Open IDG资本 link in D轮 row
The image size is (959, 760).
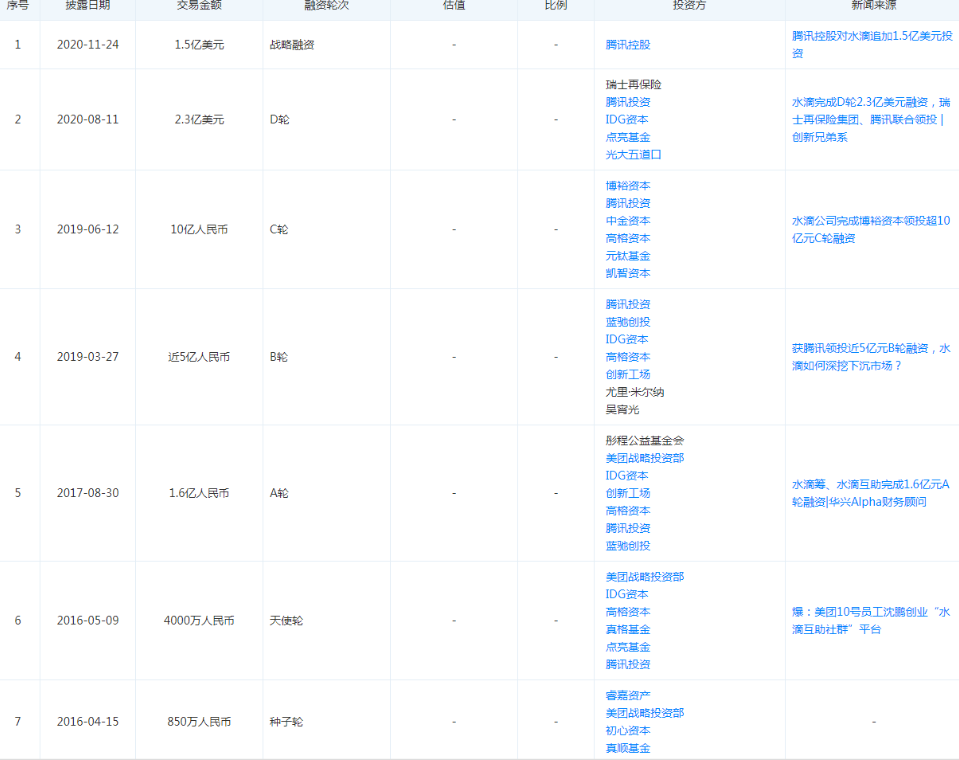click(x=626, y=119)
